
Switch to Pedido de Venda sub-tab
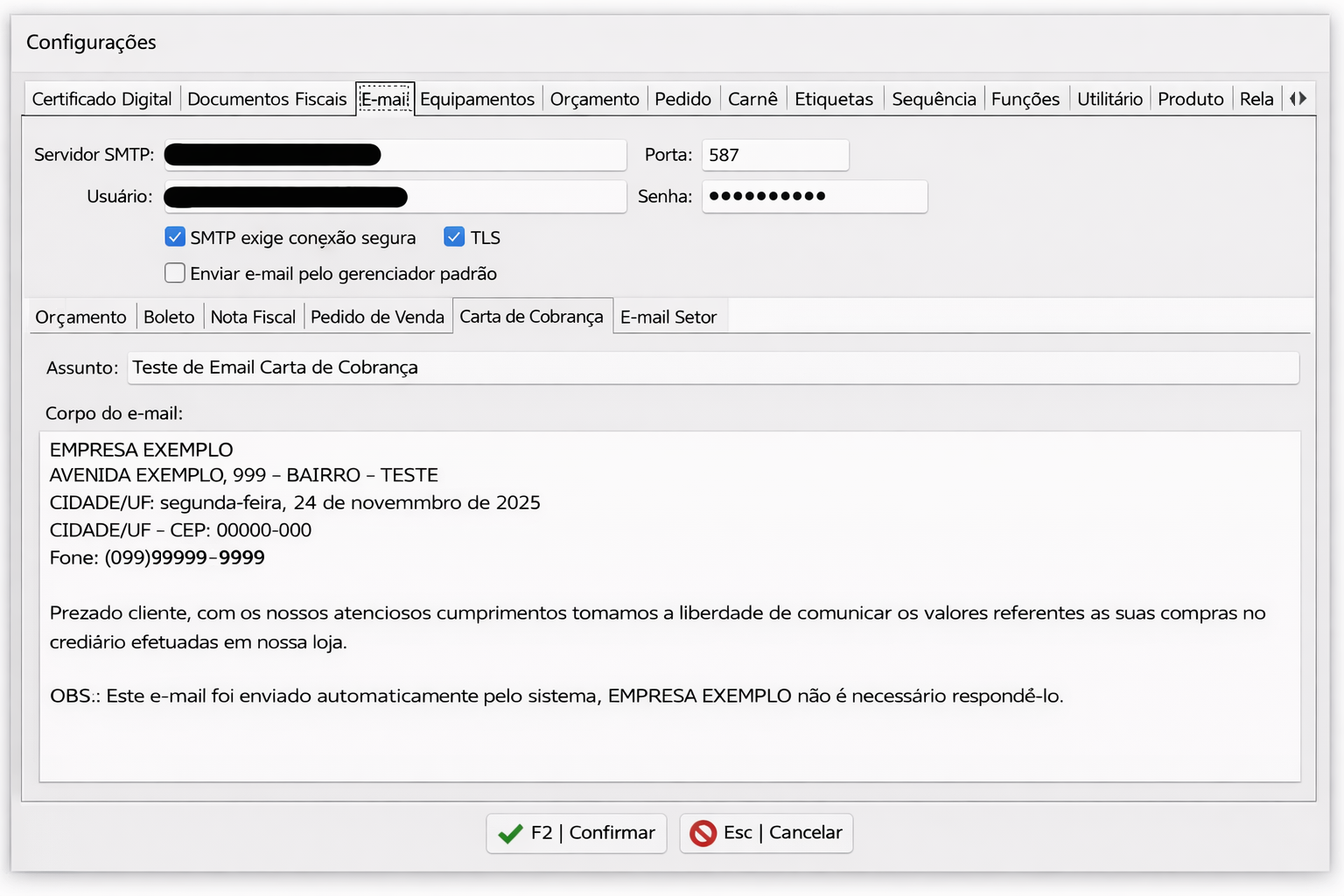(x=377, y=317)
